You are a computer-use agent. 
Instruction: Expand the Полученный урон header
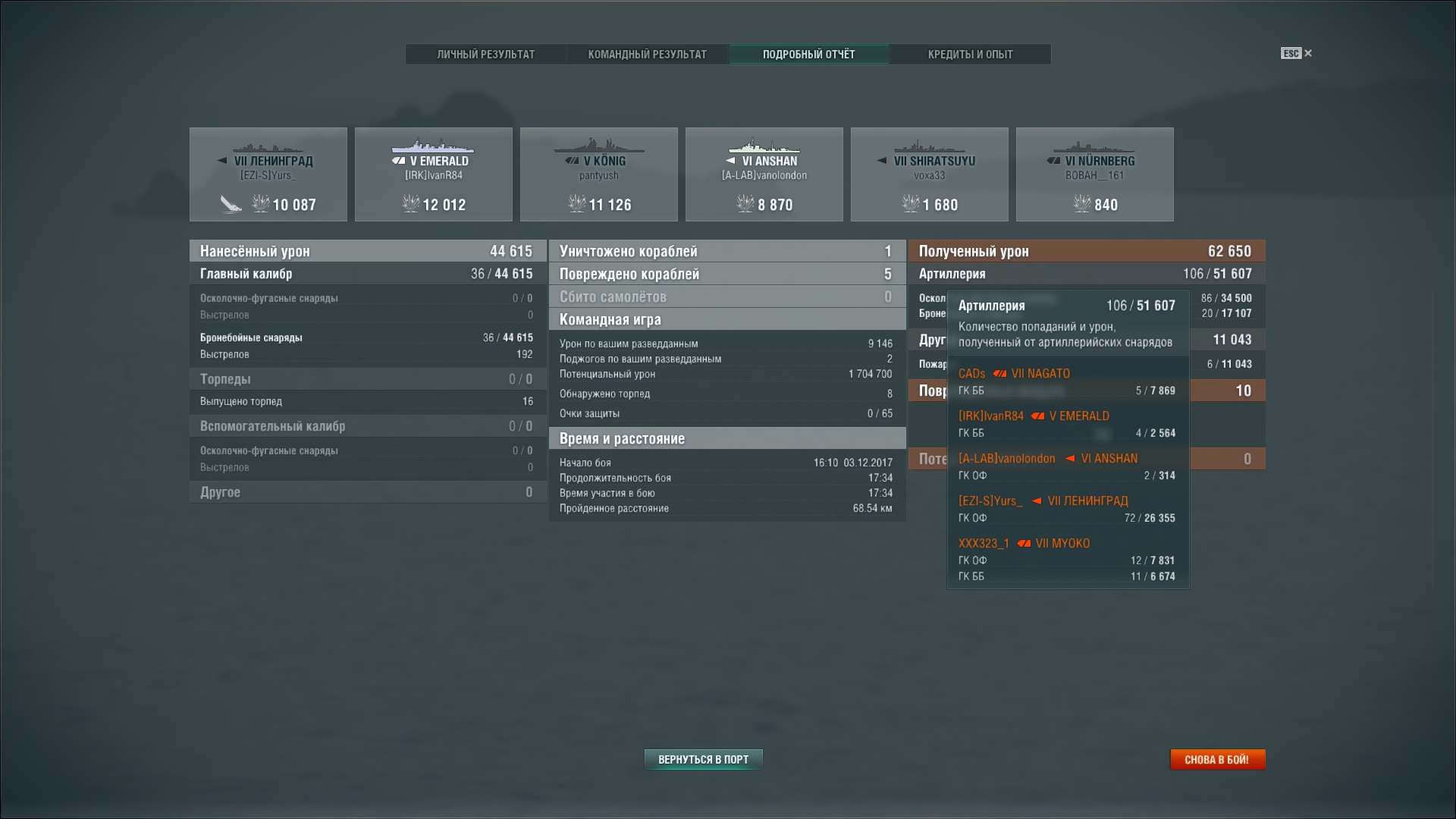1086,251
